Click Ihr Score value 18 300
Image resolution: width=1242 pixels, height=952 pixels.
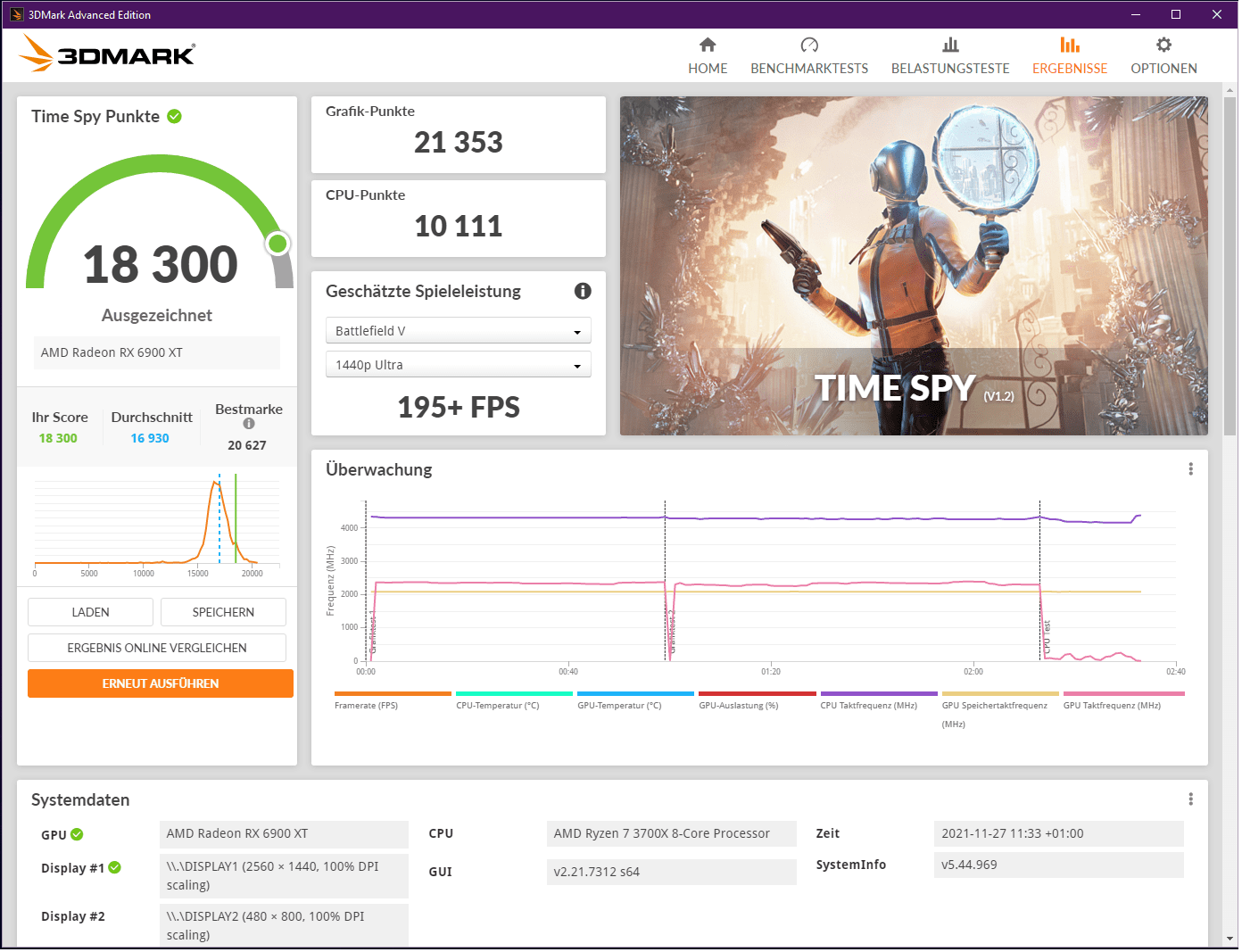(x=58, y=438)
